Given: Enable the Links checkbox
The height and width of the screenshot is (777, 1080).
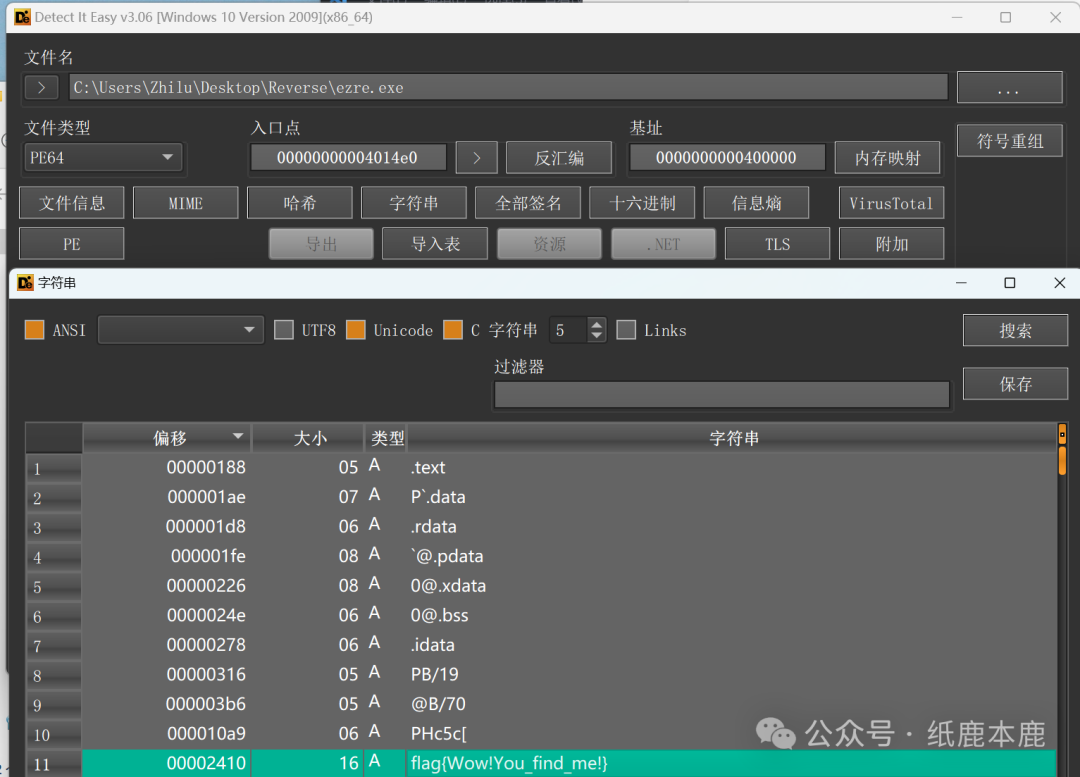Looking at the screenshot, I should [626, 330].
